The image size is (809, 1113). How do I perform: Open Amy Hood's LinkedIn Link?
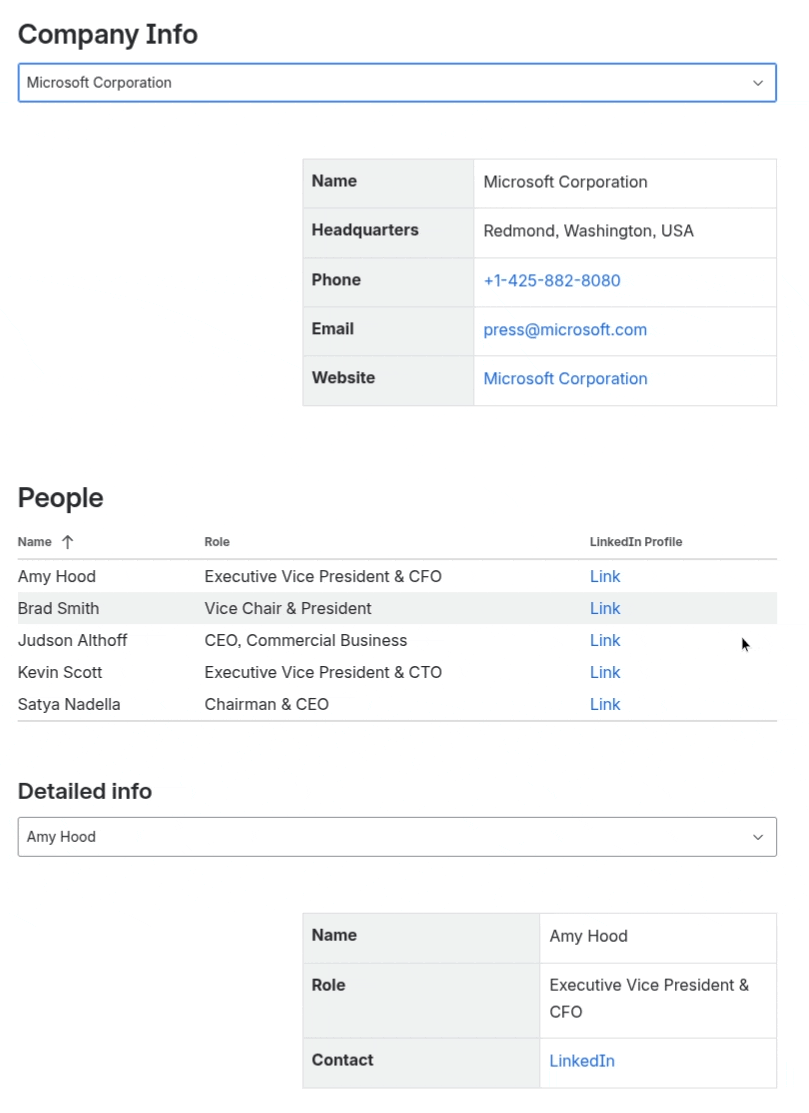605,576
